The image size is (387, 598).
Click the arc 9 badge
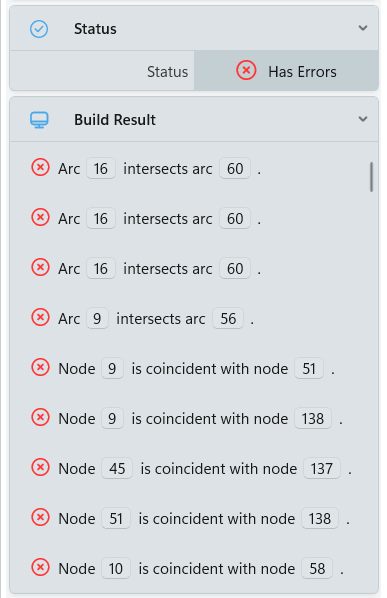pyautogui.click(x=97, y=318)
